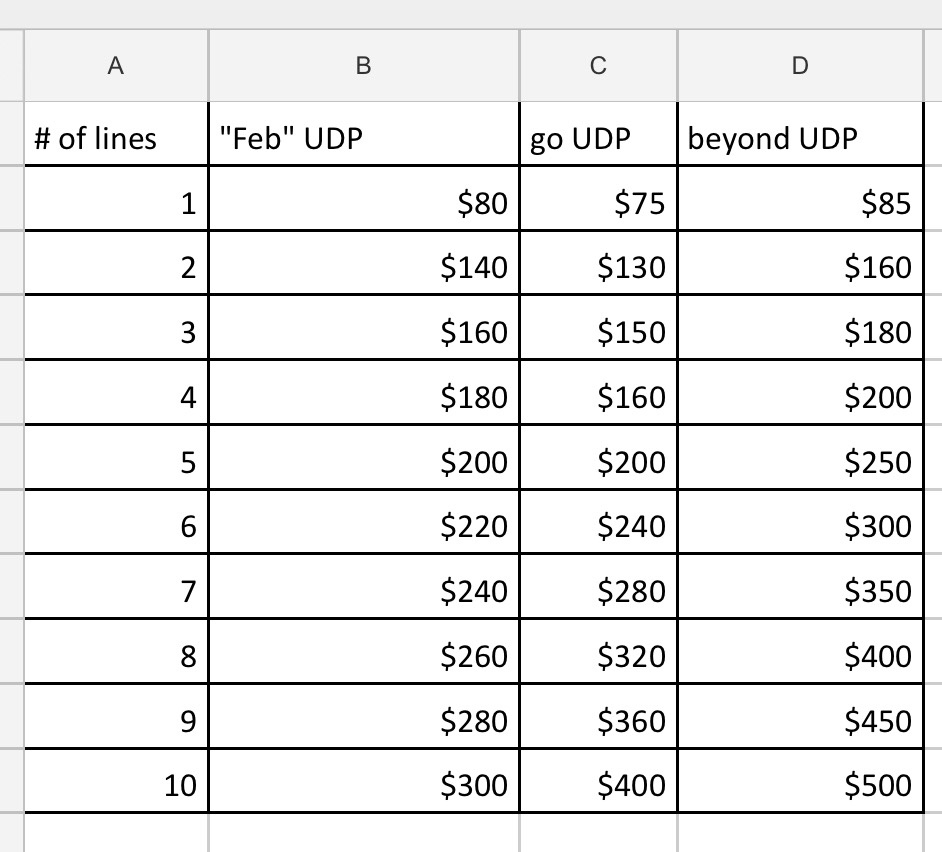The width and height of the screenshot is (942, 852).
Task: Click the $85 cell in beyond UDP
Action: pos(799,204)
